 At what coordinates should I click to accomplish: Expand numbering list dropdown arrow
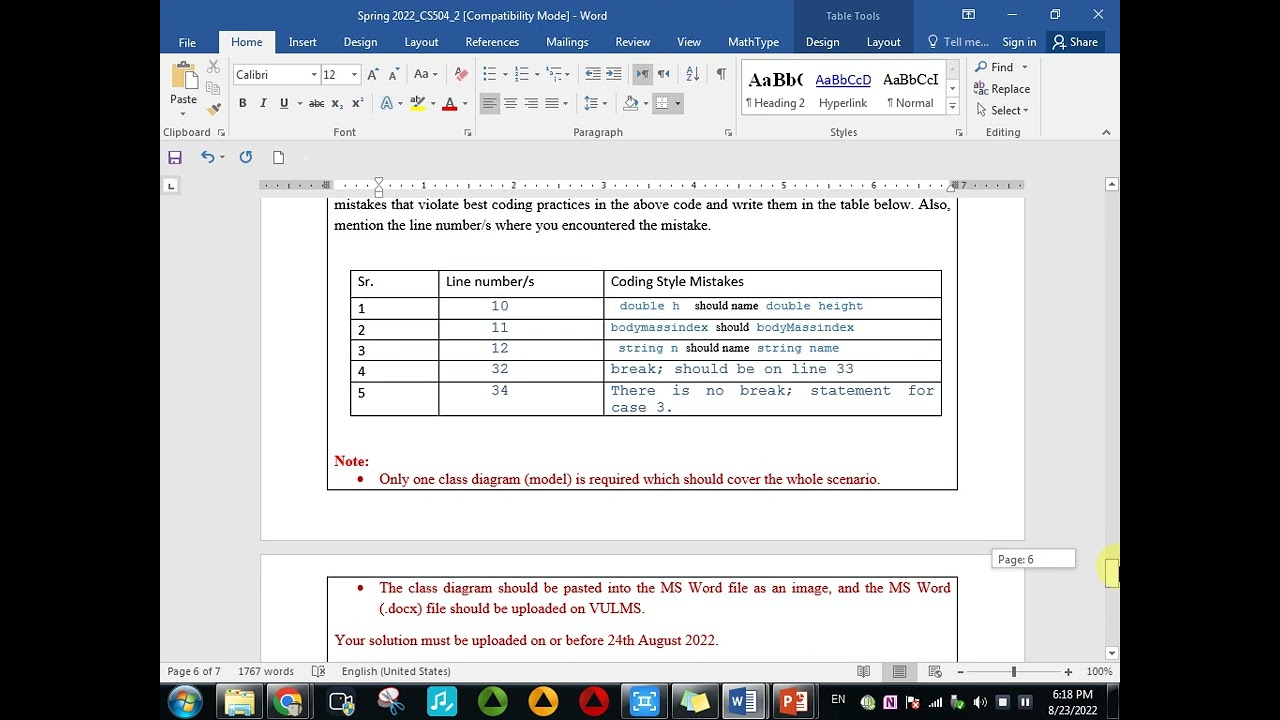537,74
